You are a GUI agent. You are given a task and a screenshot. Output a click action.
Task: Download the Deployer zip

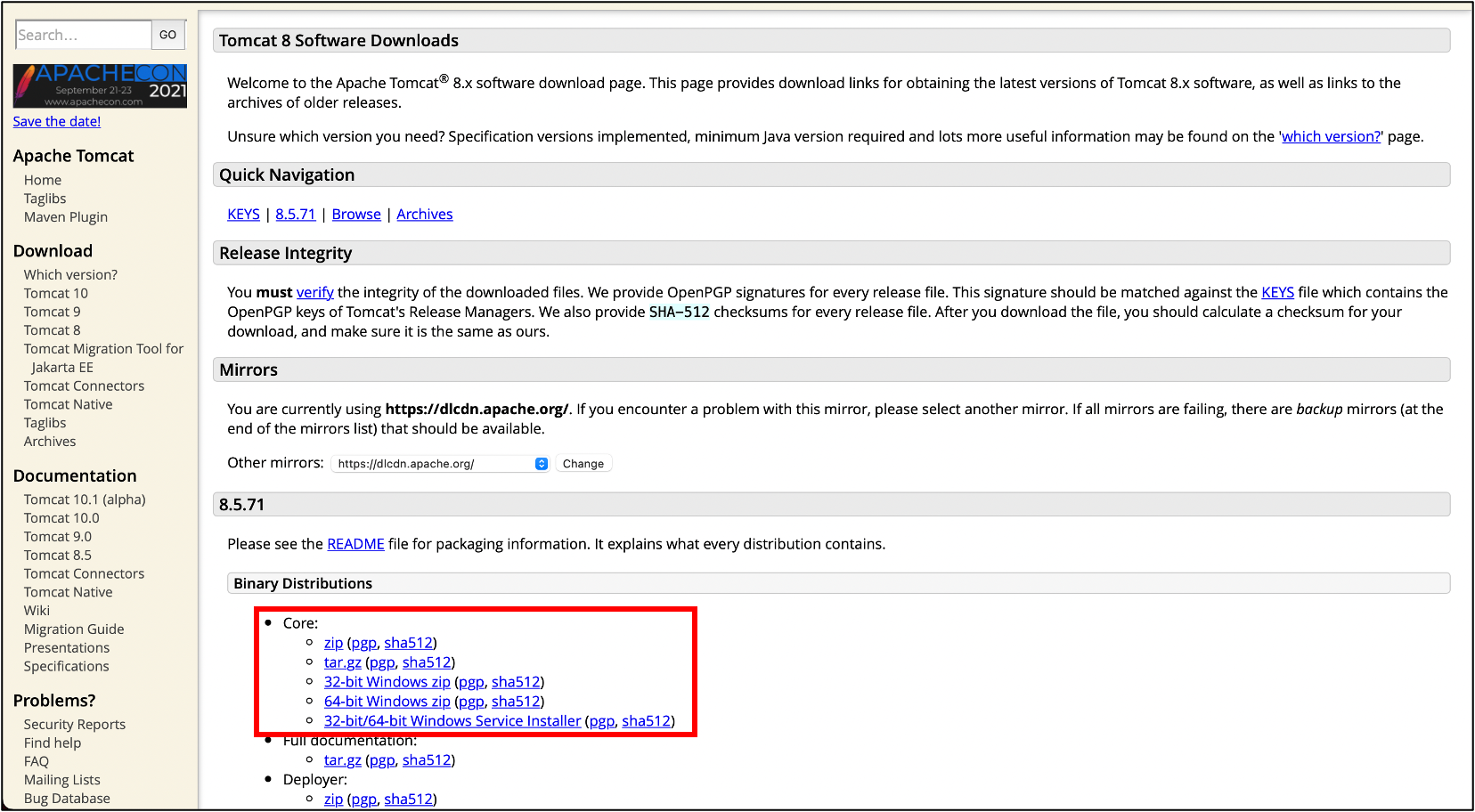coord(333,800)
